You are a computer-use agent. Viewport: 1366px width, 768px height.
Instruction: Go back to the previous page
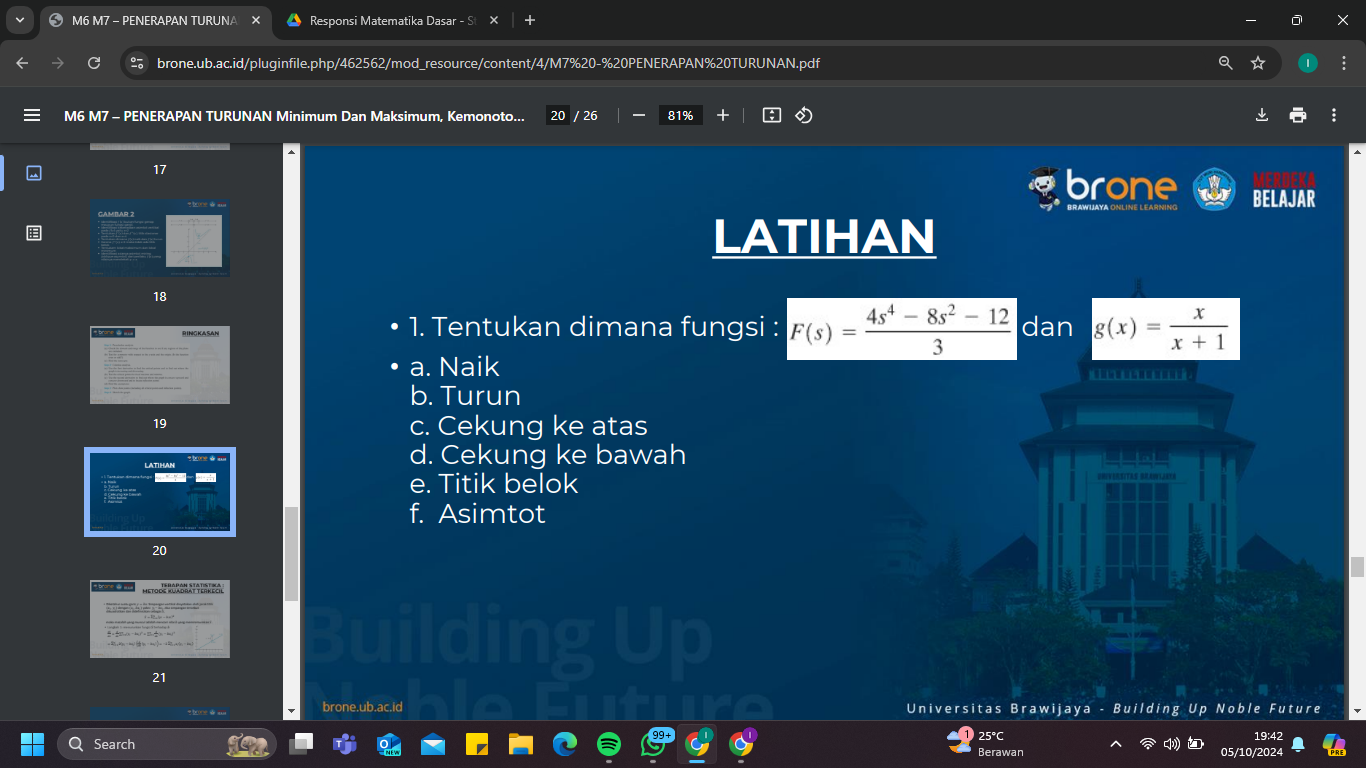[23, 63]
